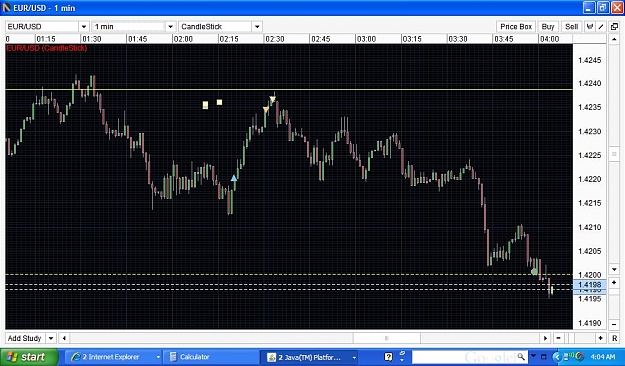
Task: Click the Sell button
Action: (571, 27)
